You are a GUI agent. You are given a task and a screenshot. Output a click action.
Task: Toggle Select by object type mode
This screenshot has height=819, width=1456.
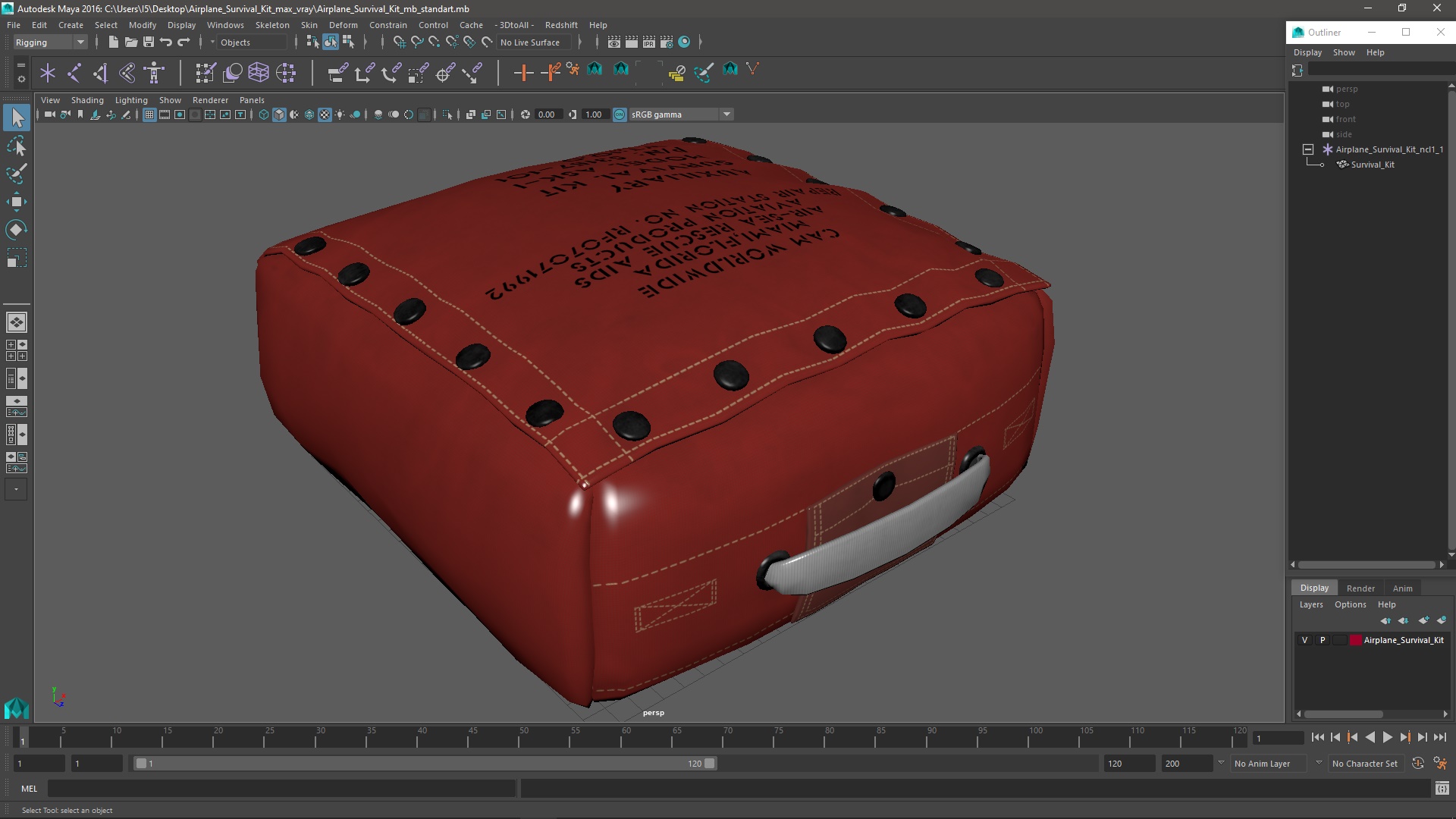pos(331,42)
